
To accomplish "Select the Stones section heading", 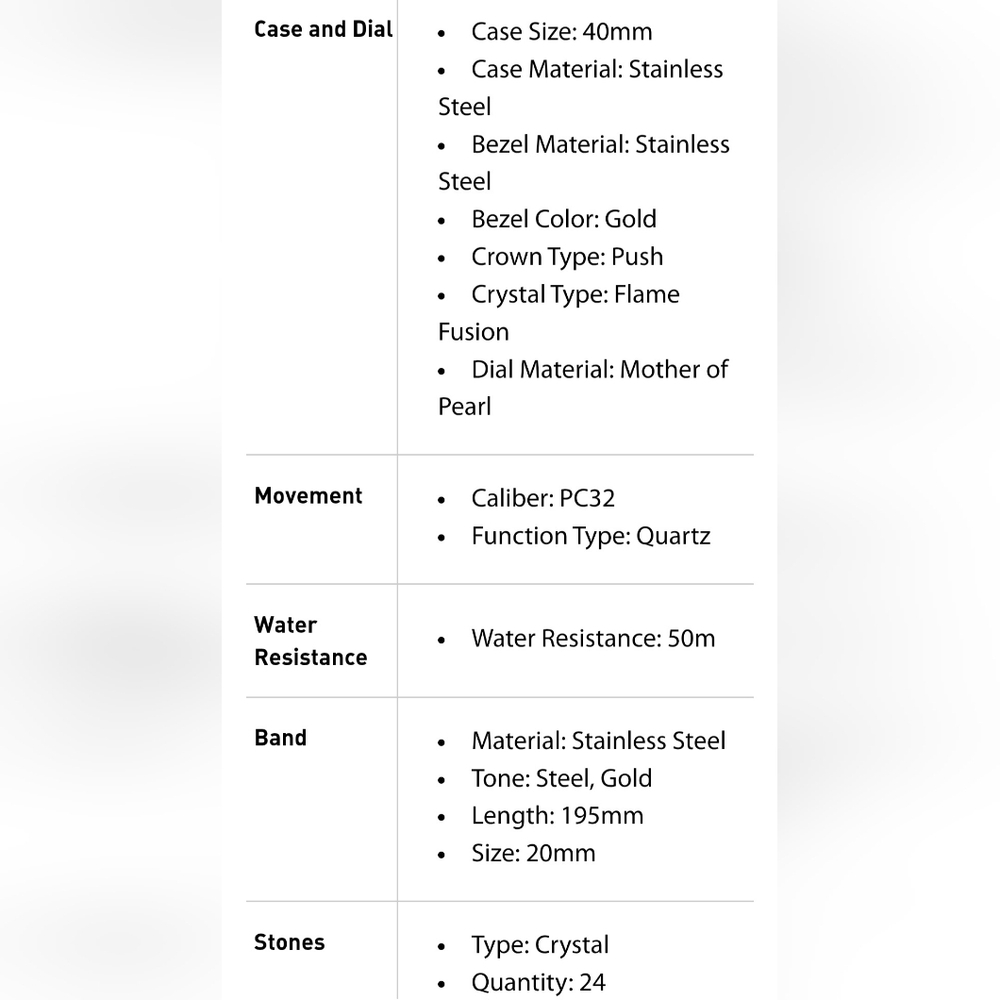I will tap(290, 942).
